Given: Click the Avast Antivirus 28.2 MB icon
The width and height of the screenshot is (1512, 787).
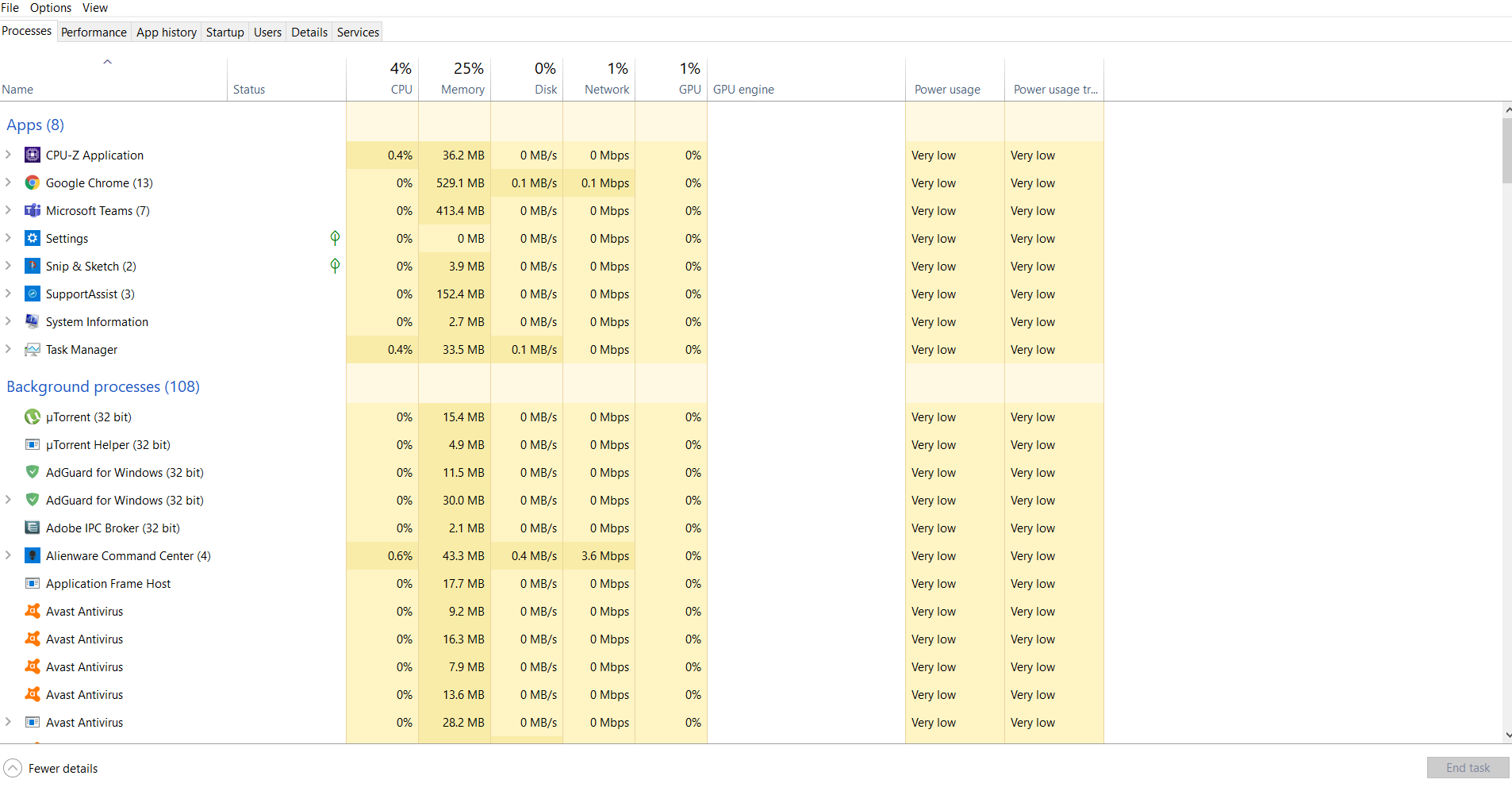Looking at the screenshot, I should point(33,722).
